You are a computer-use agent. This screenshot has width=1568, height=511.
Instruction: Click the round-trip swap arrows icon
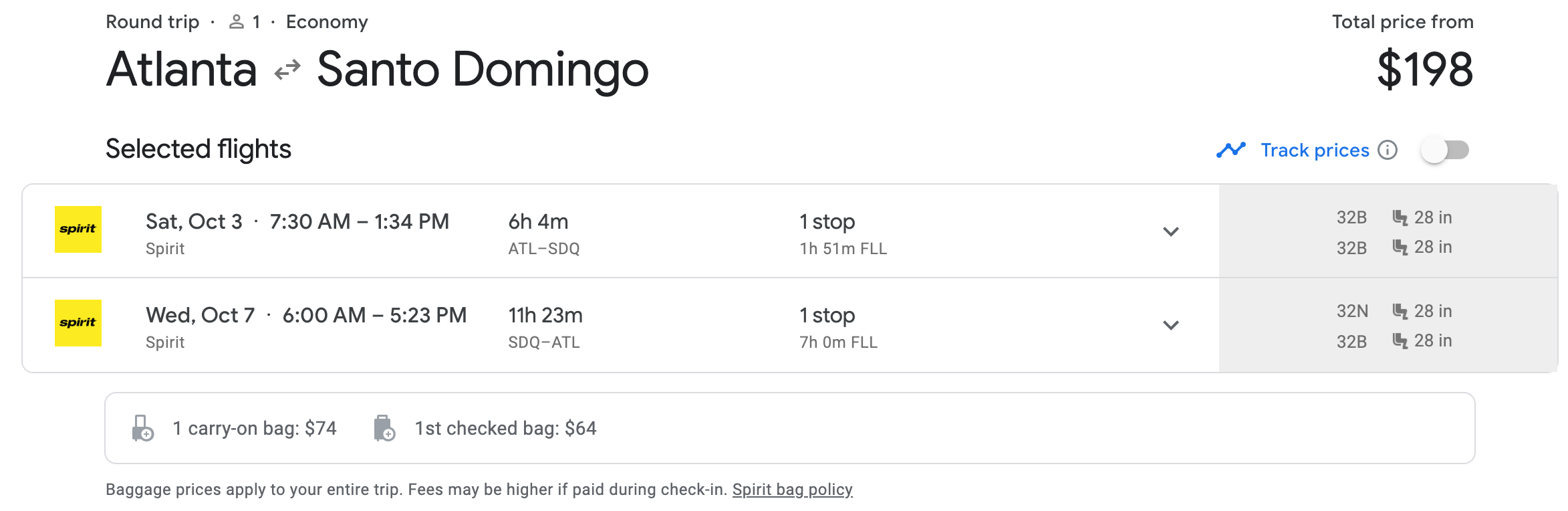[287, 70]
